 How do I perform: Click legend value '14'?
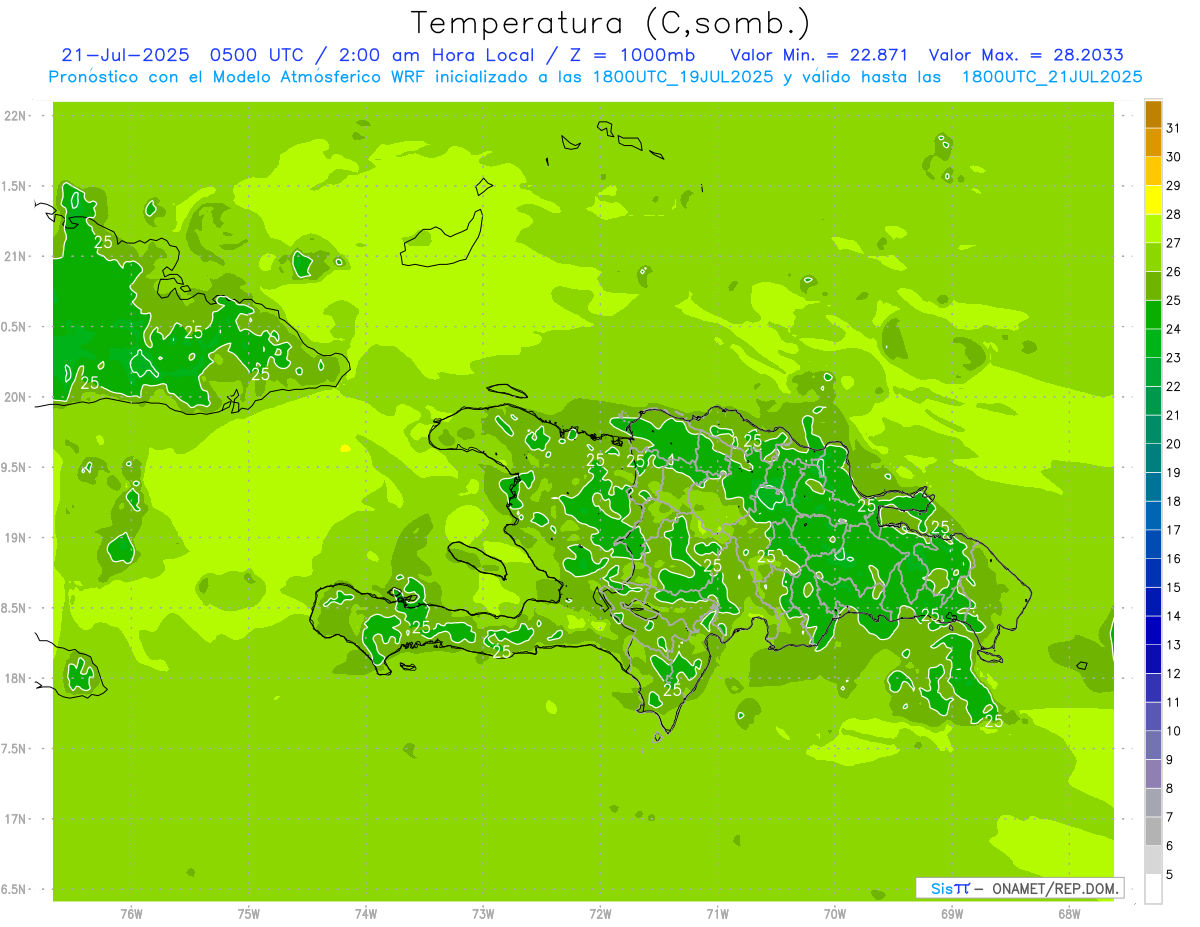tap(1173, 616)
